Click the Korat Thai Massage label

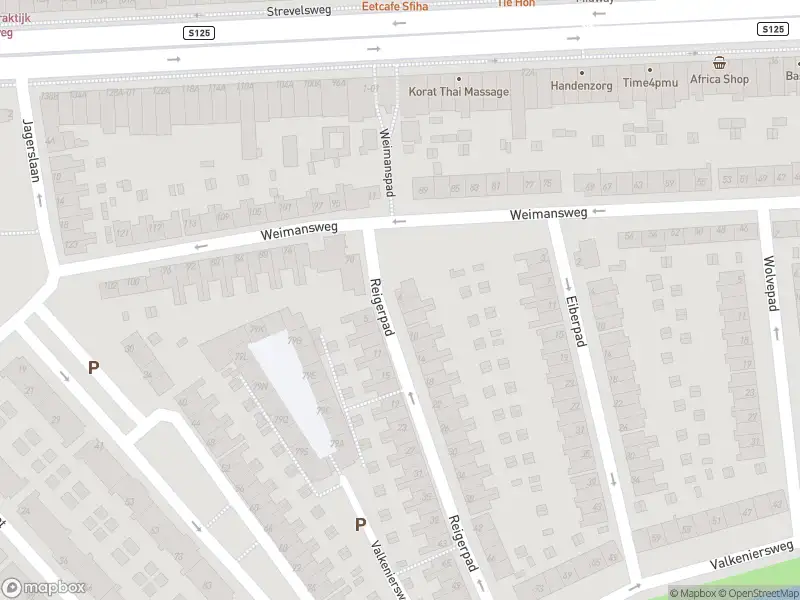(459, 92)
